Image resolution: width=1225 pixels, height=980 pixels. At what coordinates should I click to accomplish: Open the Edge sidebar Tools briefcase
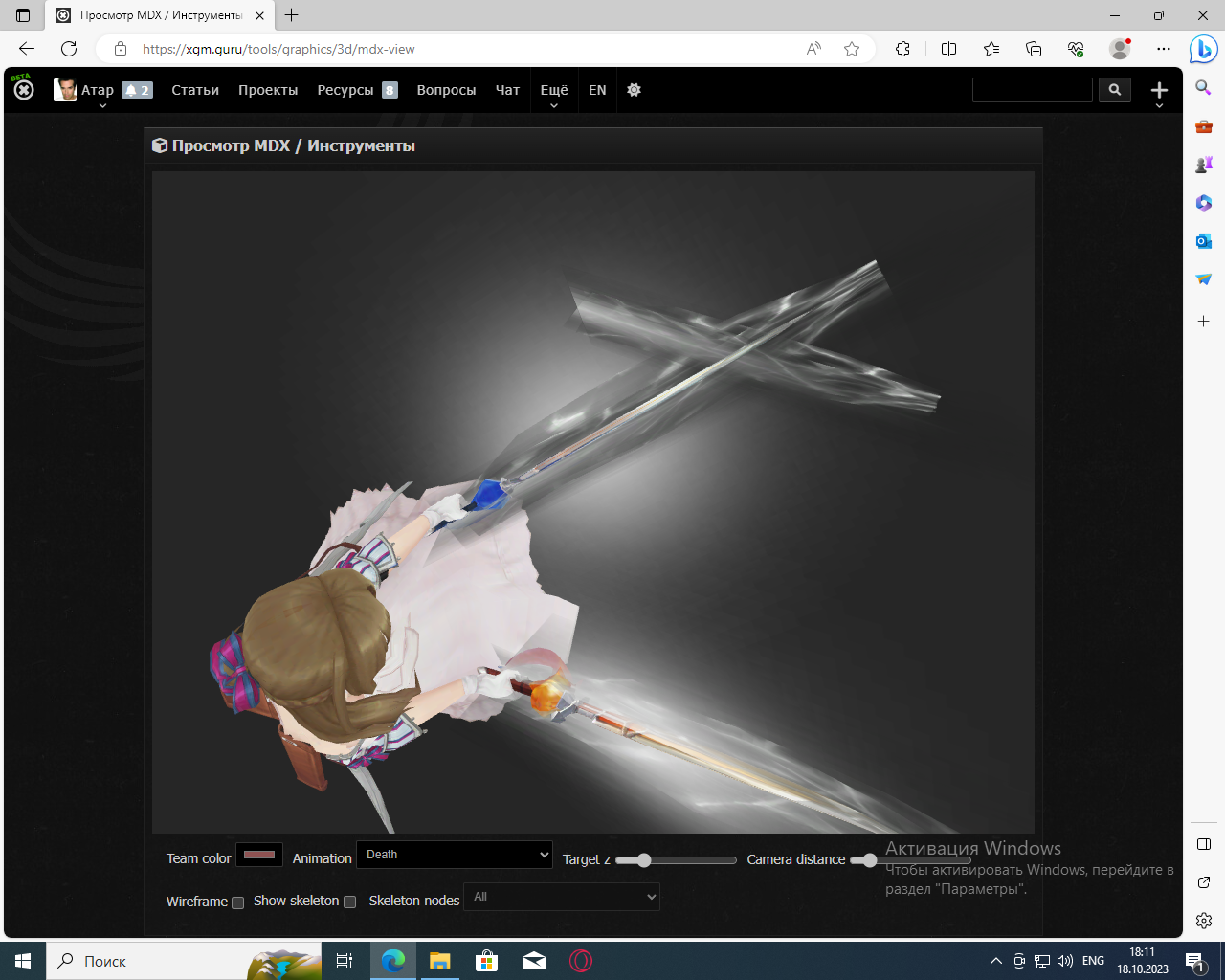click(x=1204, y=126)
